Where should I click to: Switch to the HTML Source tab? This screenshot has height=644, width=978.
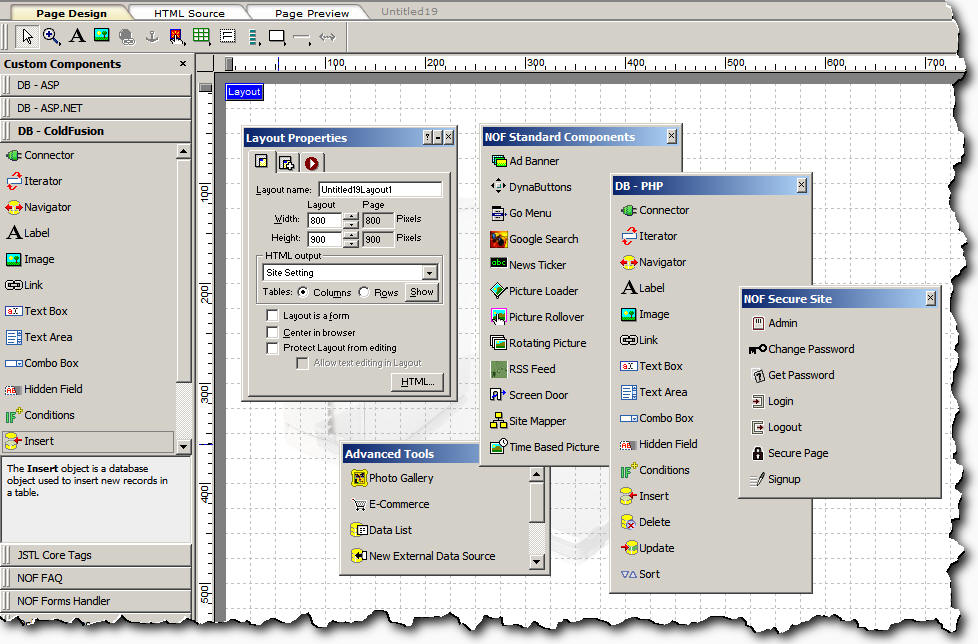[x=189, y=13]
